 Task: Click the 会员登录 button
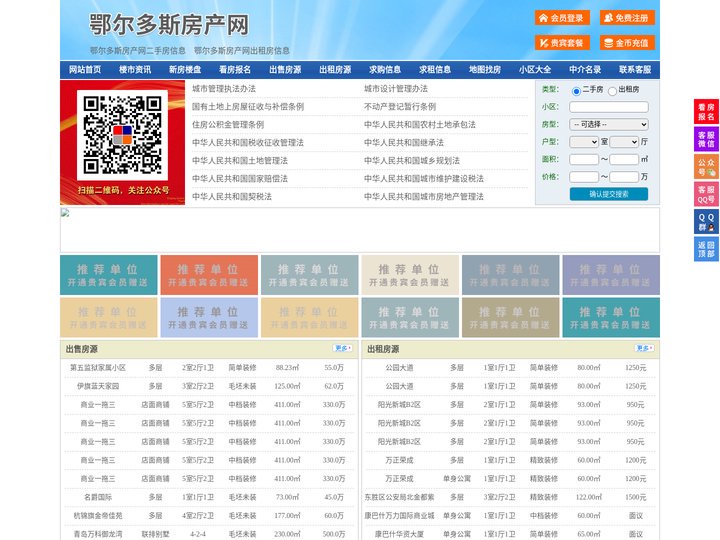tap(562, 18)
